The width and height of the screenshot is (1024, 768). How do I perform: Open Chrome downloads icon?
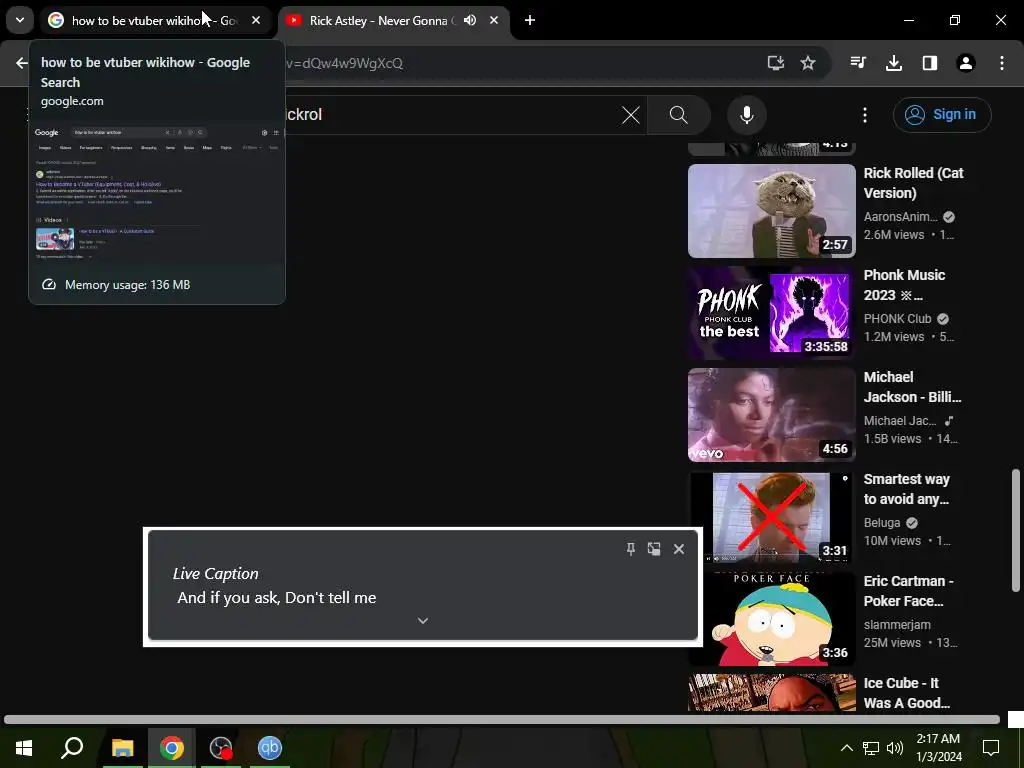click(x=894, y=63)
